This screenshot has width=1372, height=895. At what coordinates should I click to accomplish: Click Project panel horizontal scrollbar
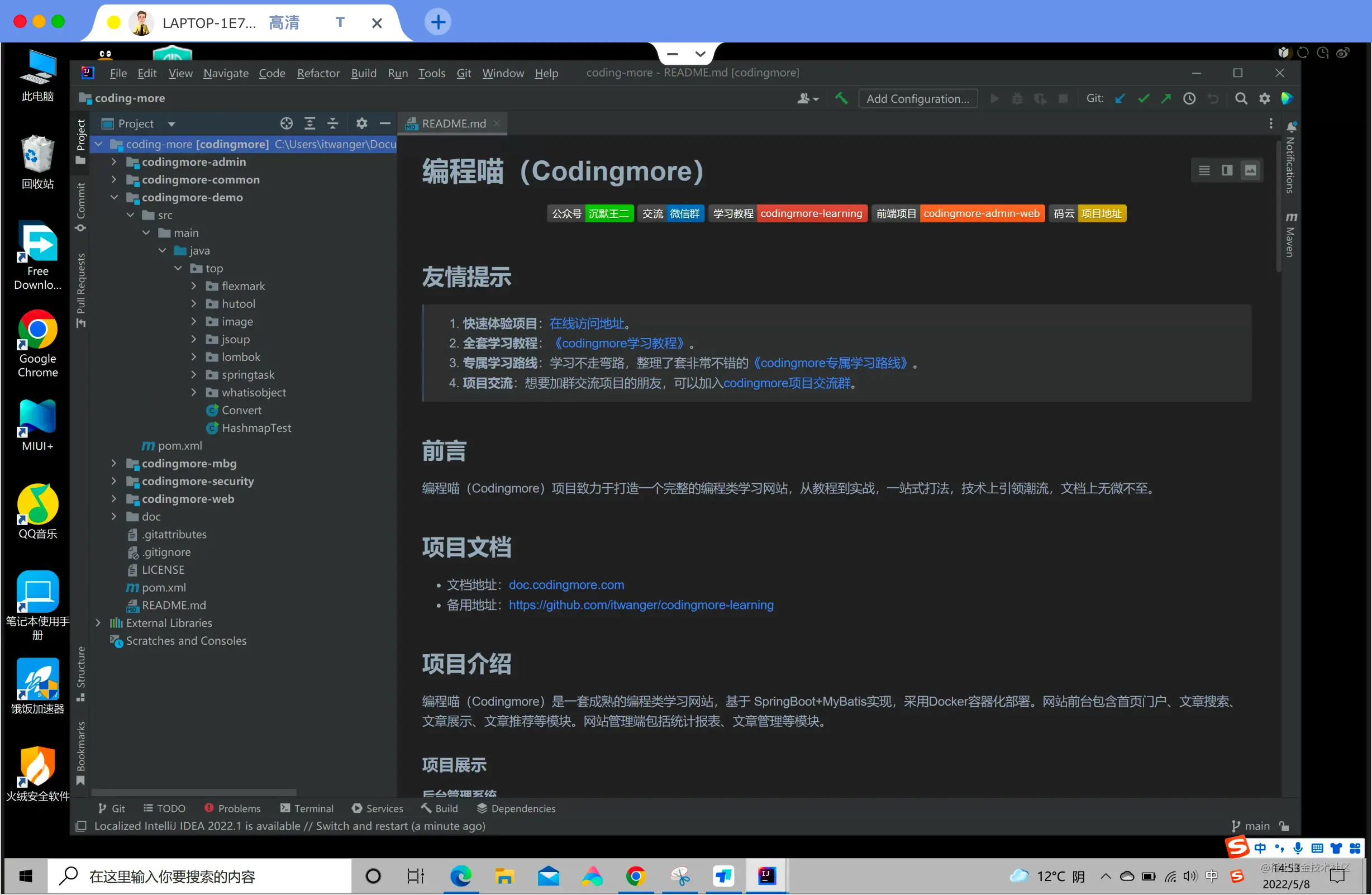194,793
